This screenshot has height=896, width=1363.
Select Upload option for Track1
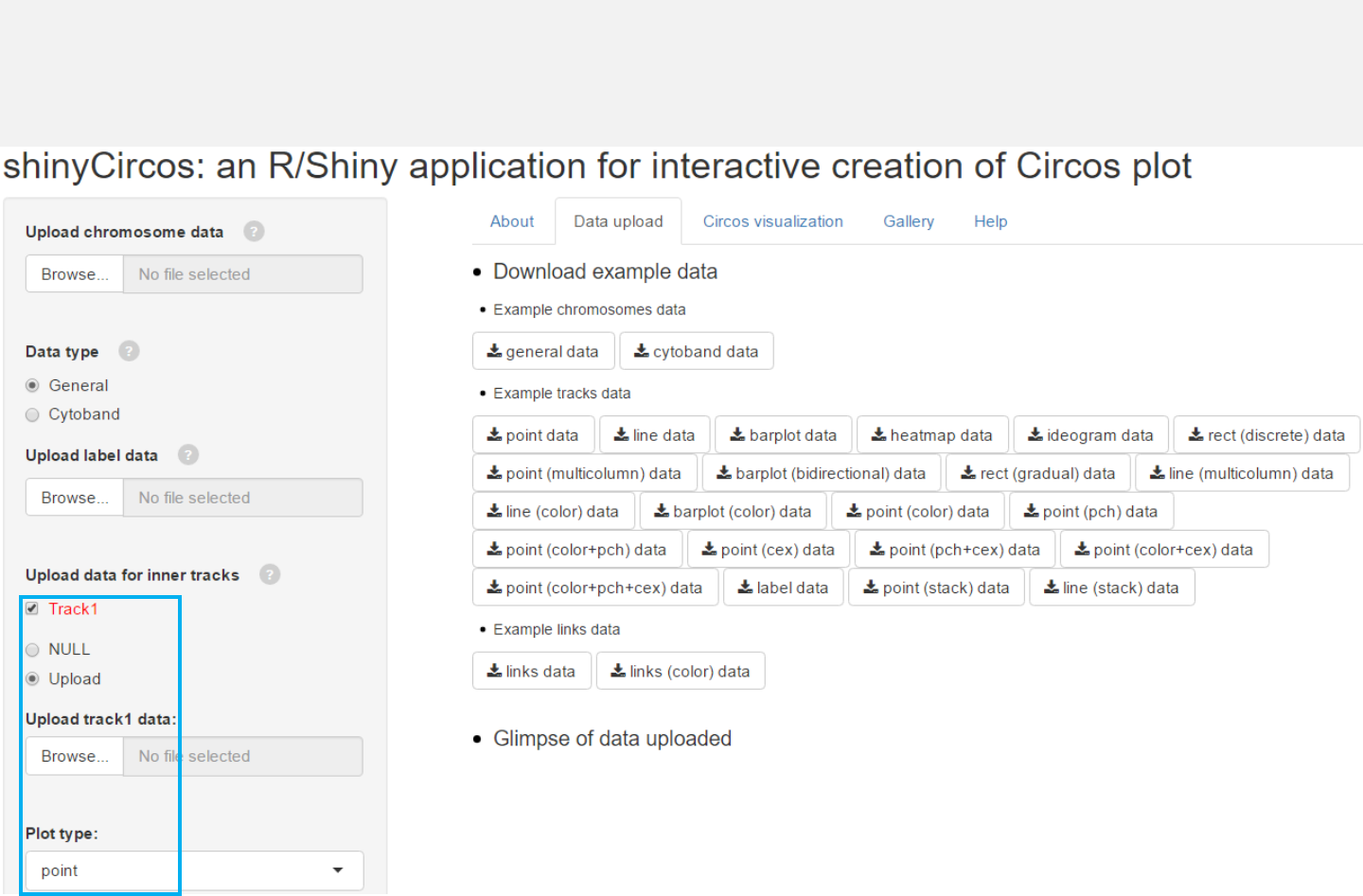32,678
